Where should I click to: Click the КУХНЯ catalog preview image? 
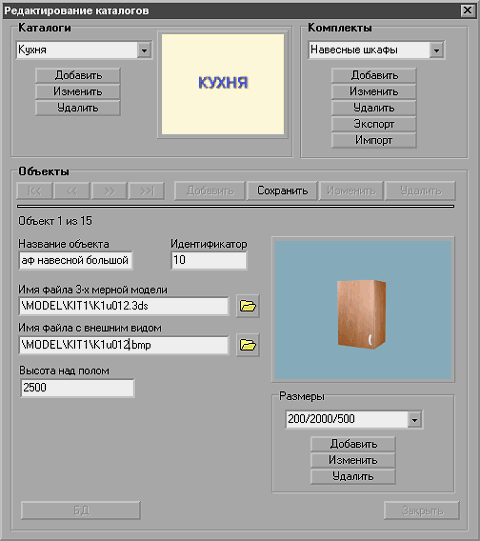(223, 84)
